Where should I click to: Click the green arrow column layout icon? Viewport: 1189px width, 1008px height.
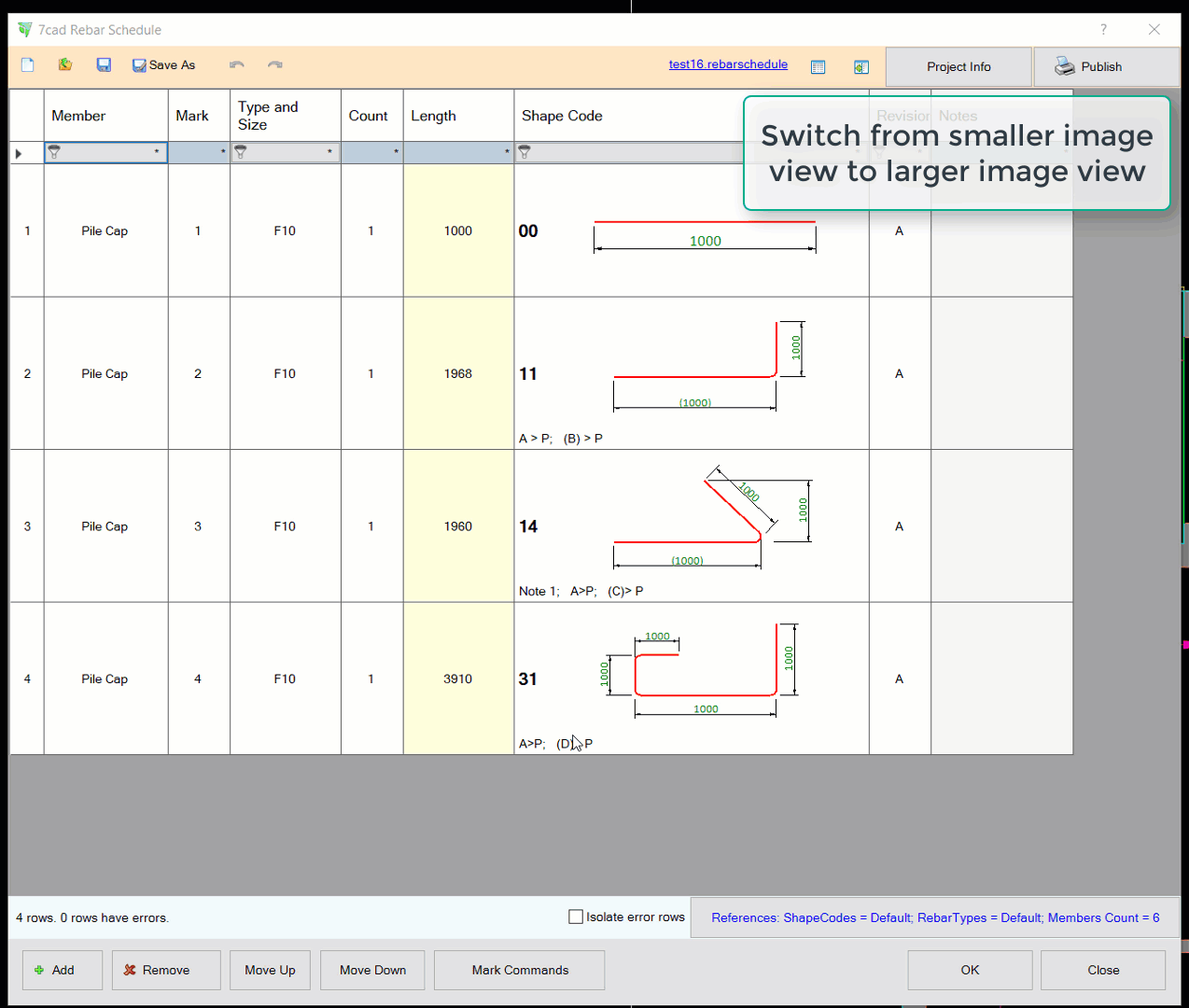coord(861,67)
